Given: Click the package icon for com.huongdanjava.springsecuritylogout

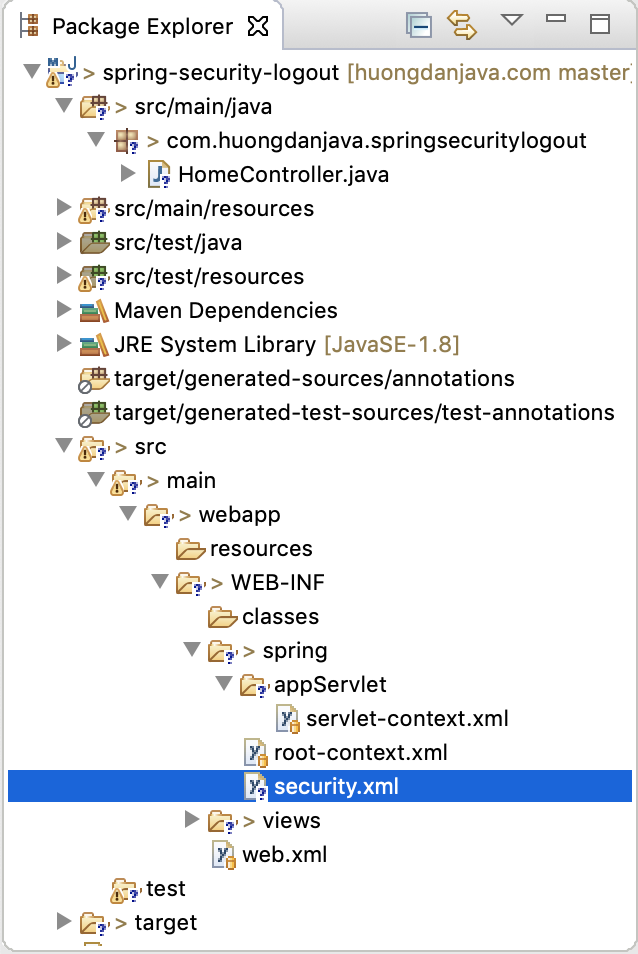Looking at the screenshot, I should coord(127,141).
